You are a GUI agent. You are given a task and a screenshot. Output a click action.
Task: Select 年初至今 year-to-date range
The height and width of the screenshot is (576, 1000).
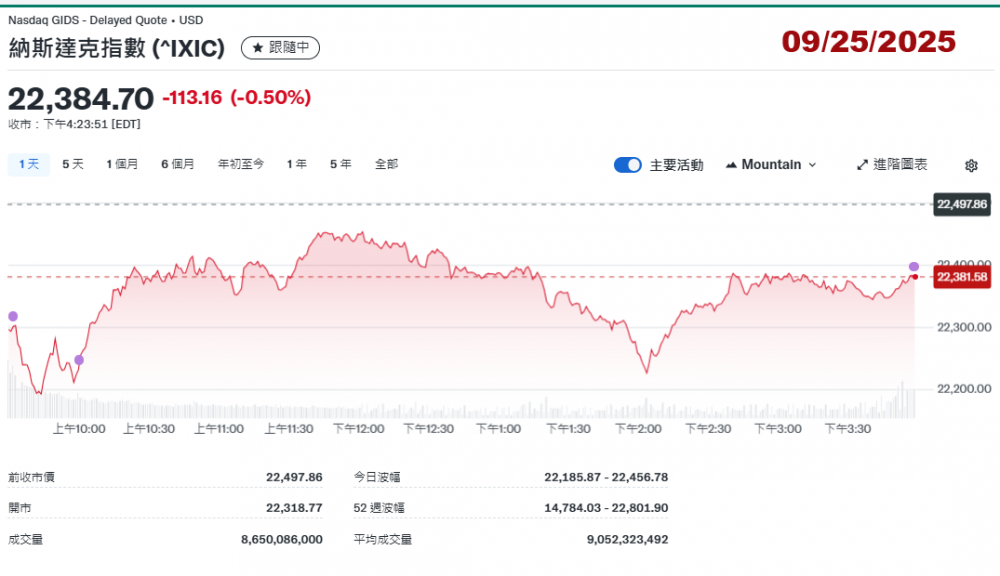pos(241,164)
